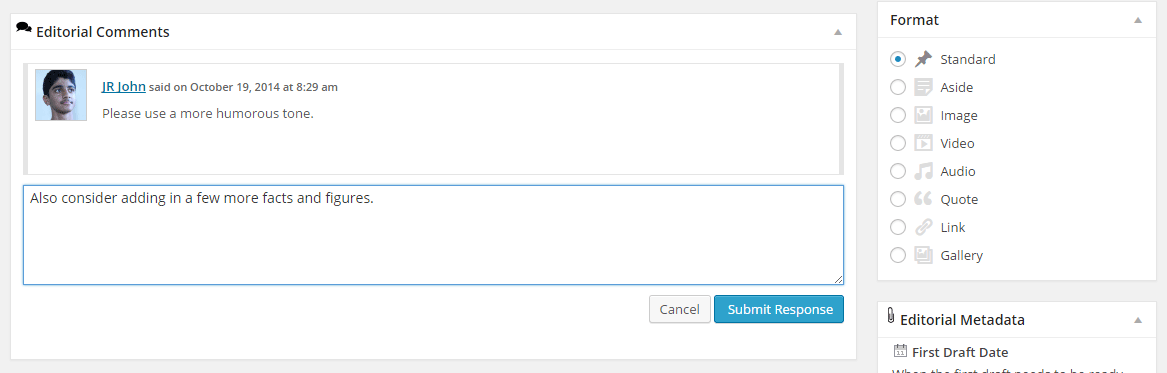Collapse the Format panel with arrow
The height and width of the screenshot is (373, 1167).
pyautogui.click(x=1137, y=20)
